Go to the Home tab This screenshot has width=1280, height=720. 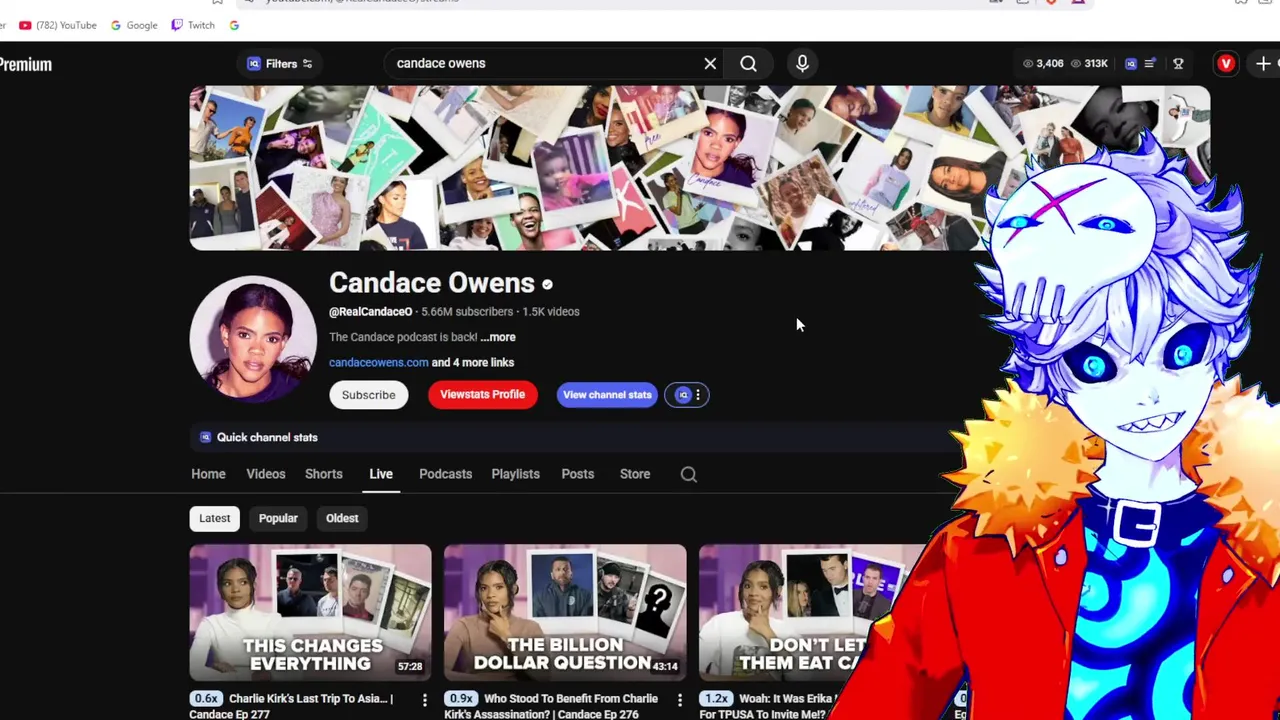coord(208,474)
